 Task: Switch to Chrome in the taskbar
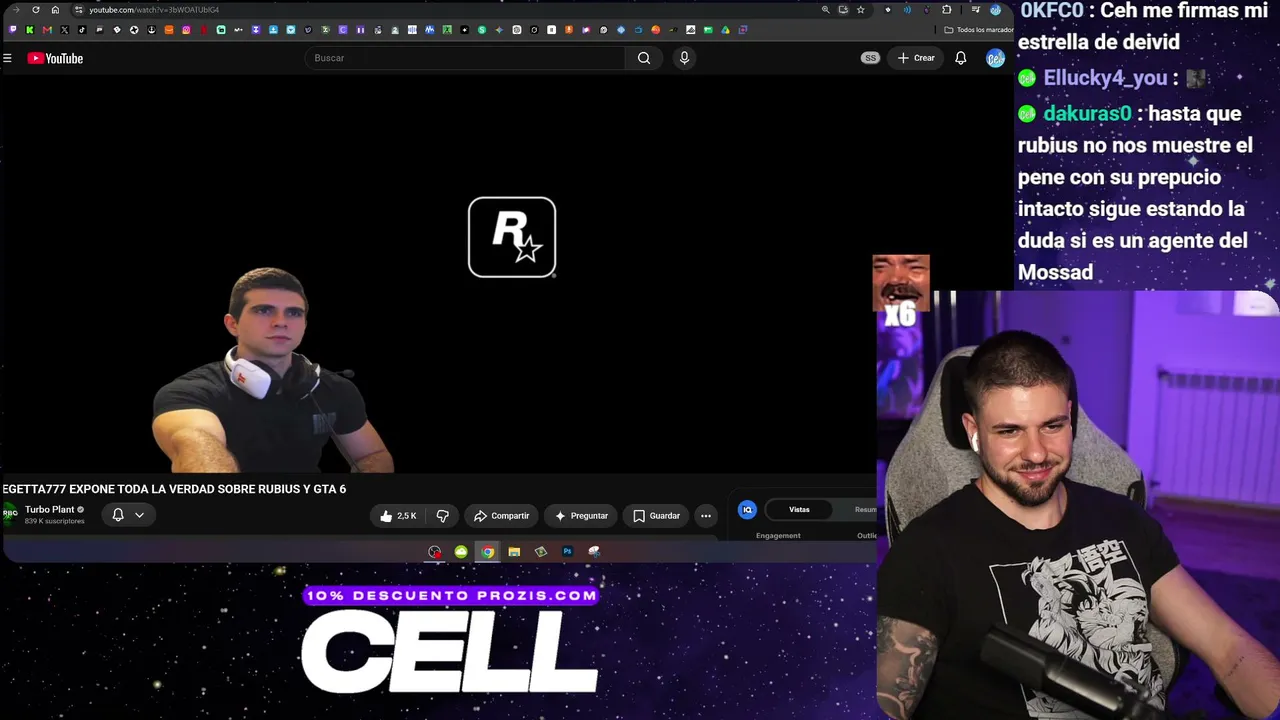tap(487, 552)
